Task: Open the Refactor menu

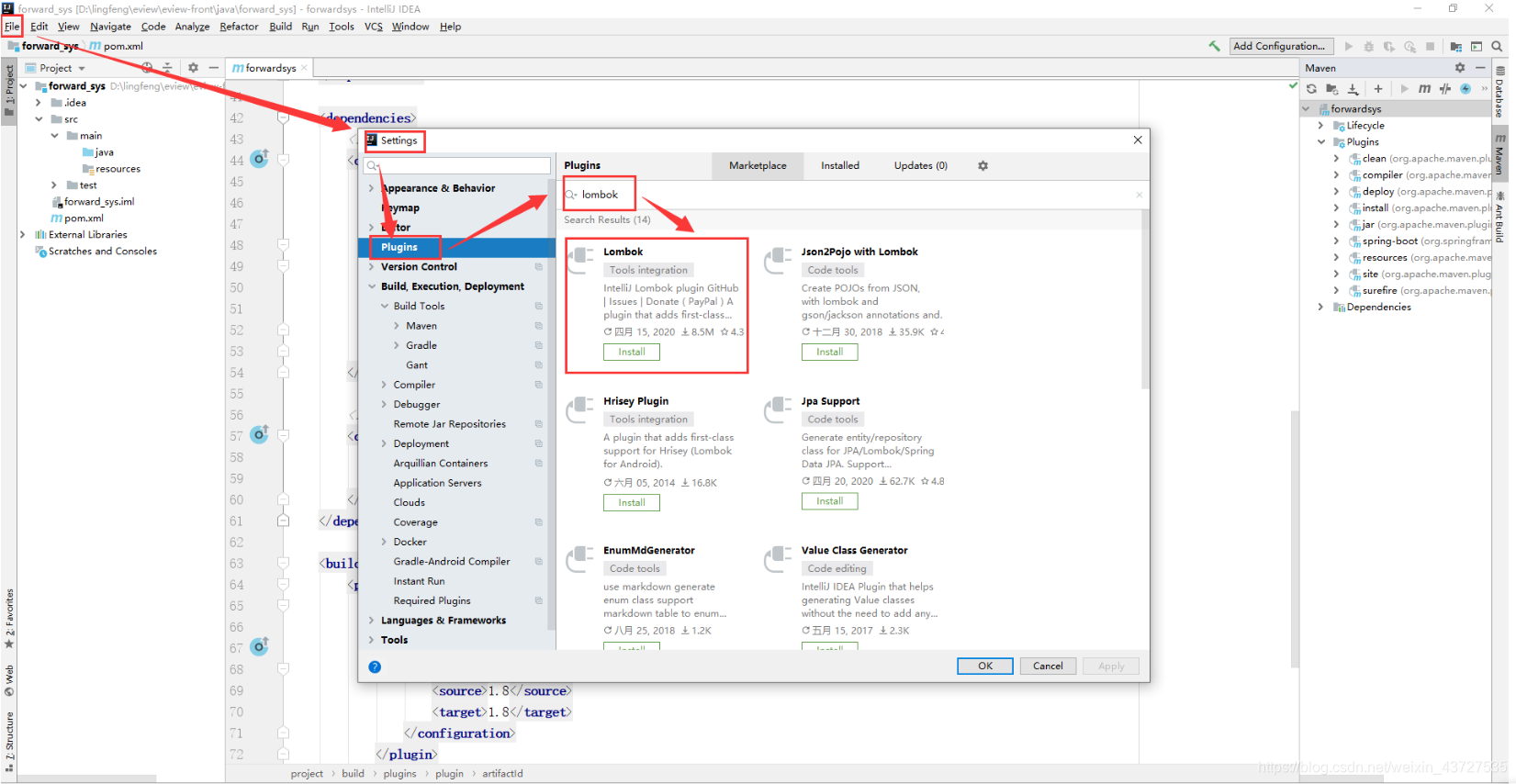Action: pos(239,27)
